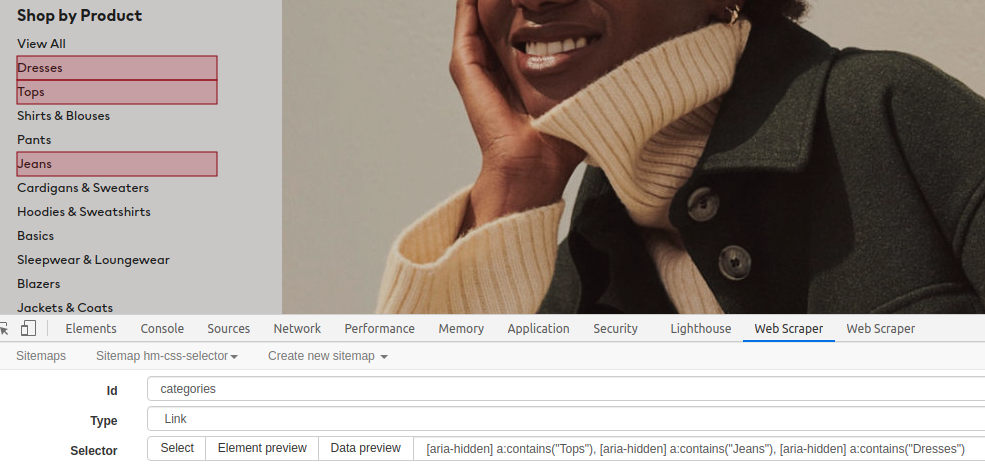This screenshot has height=472, width=985.
Task: Select the View All link
Action: (41, 44)
